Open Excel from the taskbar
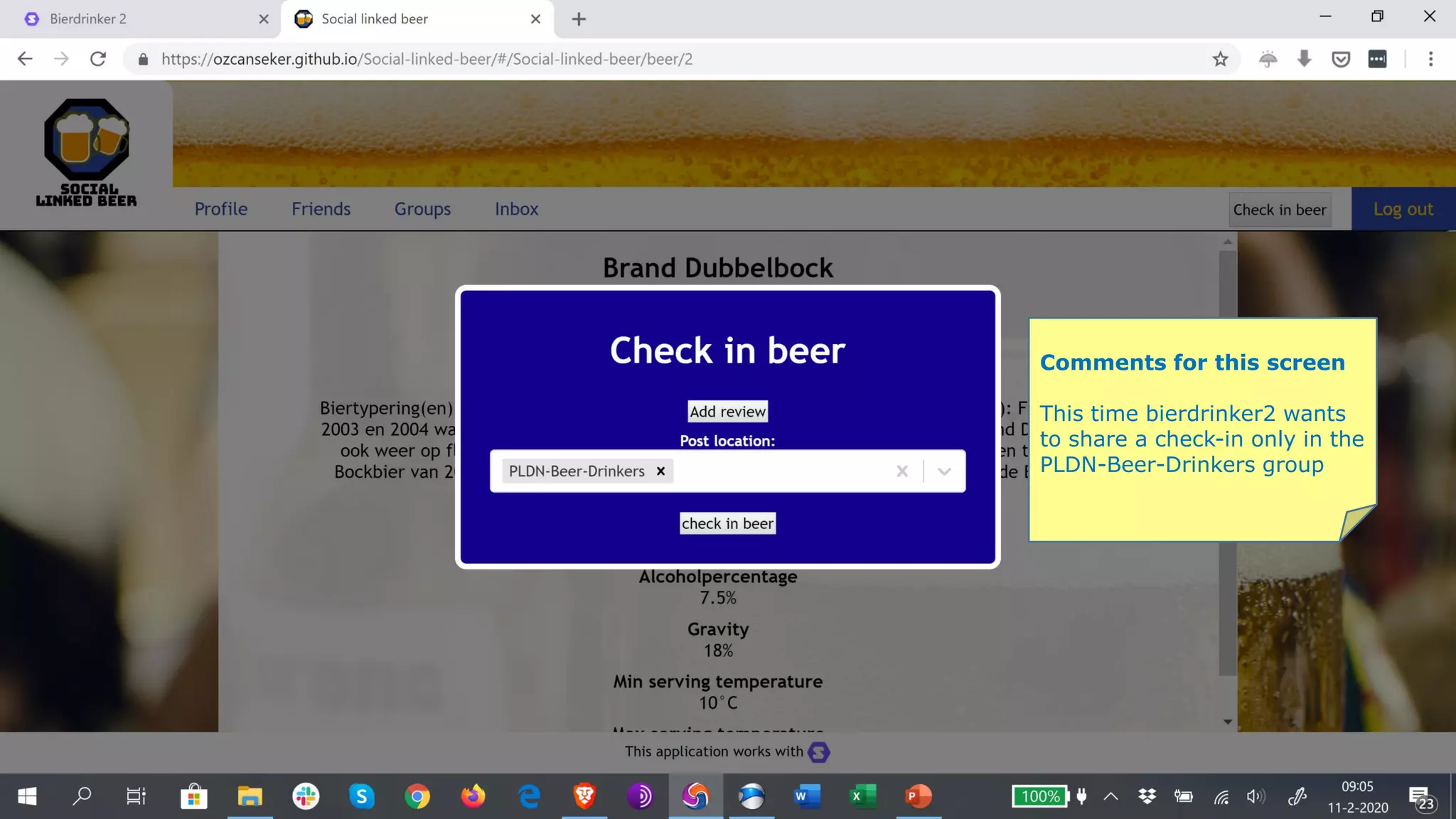This screenshot has width=1456, height=819. (863, 796)
